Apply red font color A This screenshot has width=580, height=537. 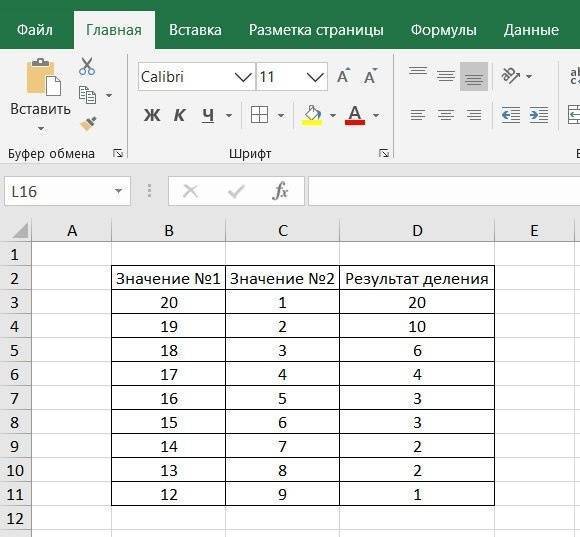355,115
